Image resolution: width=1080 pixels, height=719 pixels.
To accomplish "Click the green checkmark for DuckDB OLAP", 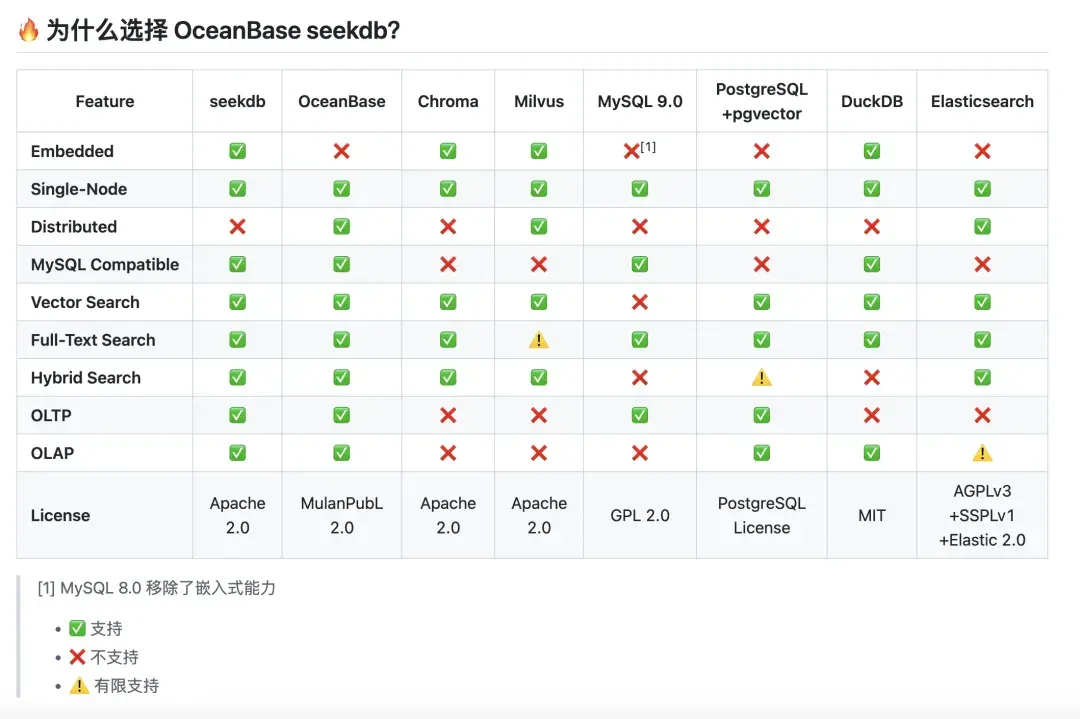I will click(872, 453).
